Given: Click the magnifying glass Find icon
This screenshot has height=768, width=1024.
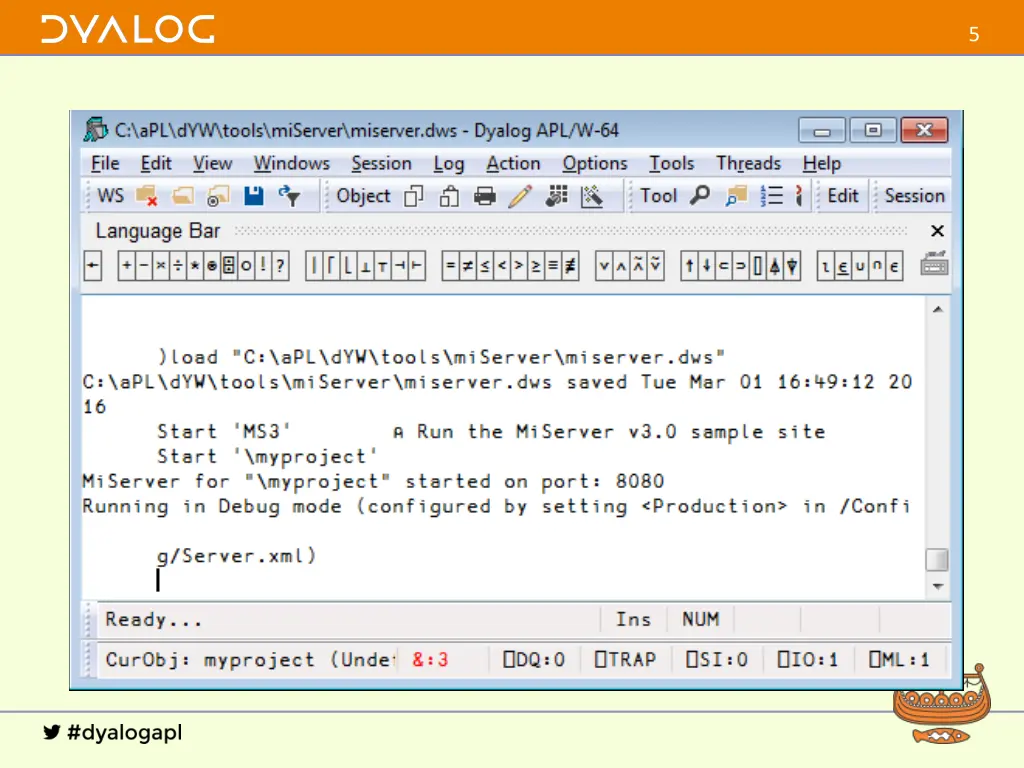Looking at the screenshot, I should coord(700,195).
